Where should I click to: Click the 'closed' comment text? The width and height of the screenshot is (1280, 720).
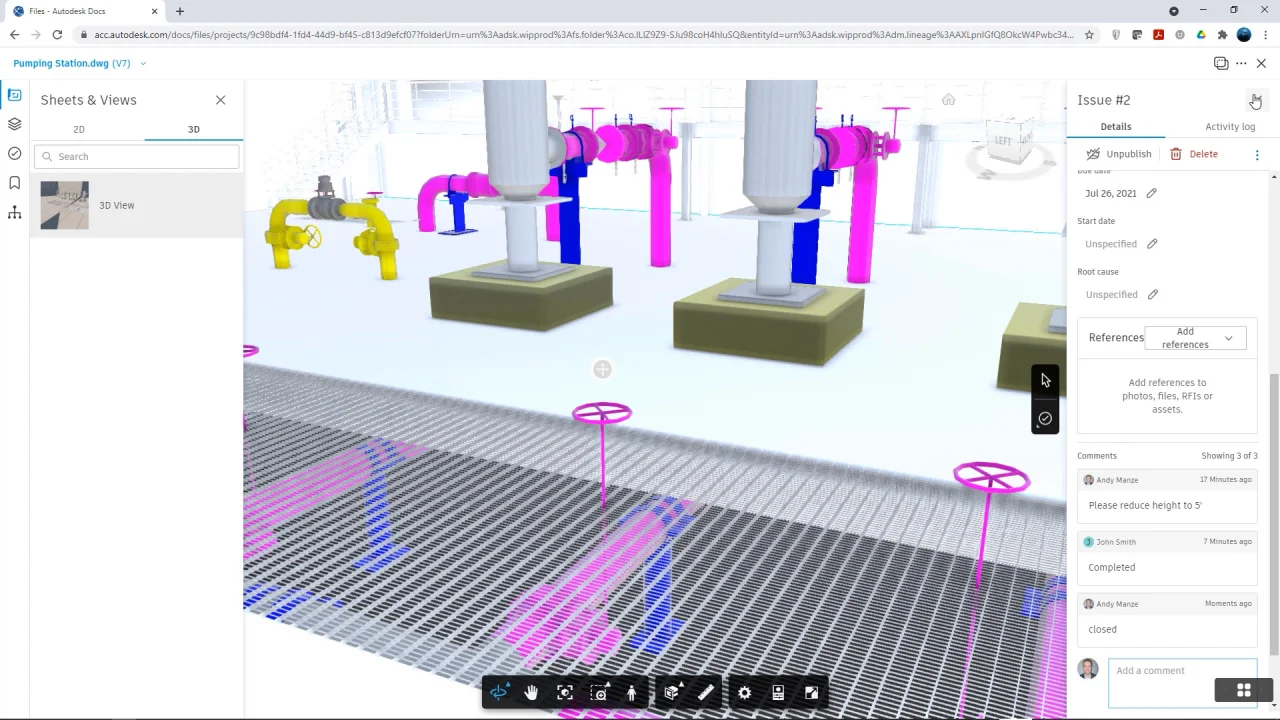[x=1103, y=629]
